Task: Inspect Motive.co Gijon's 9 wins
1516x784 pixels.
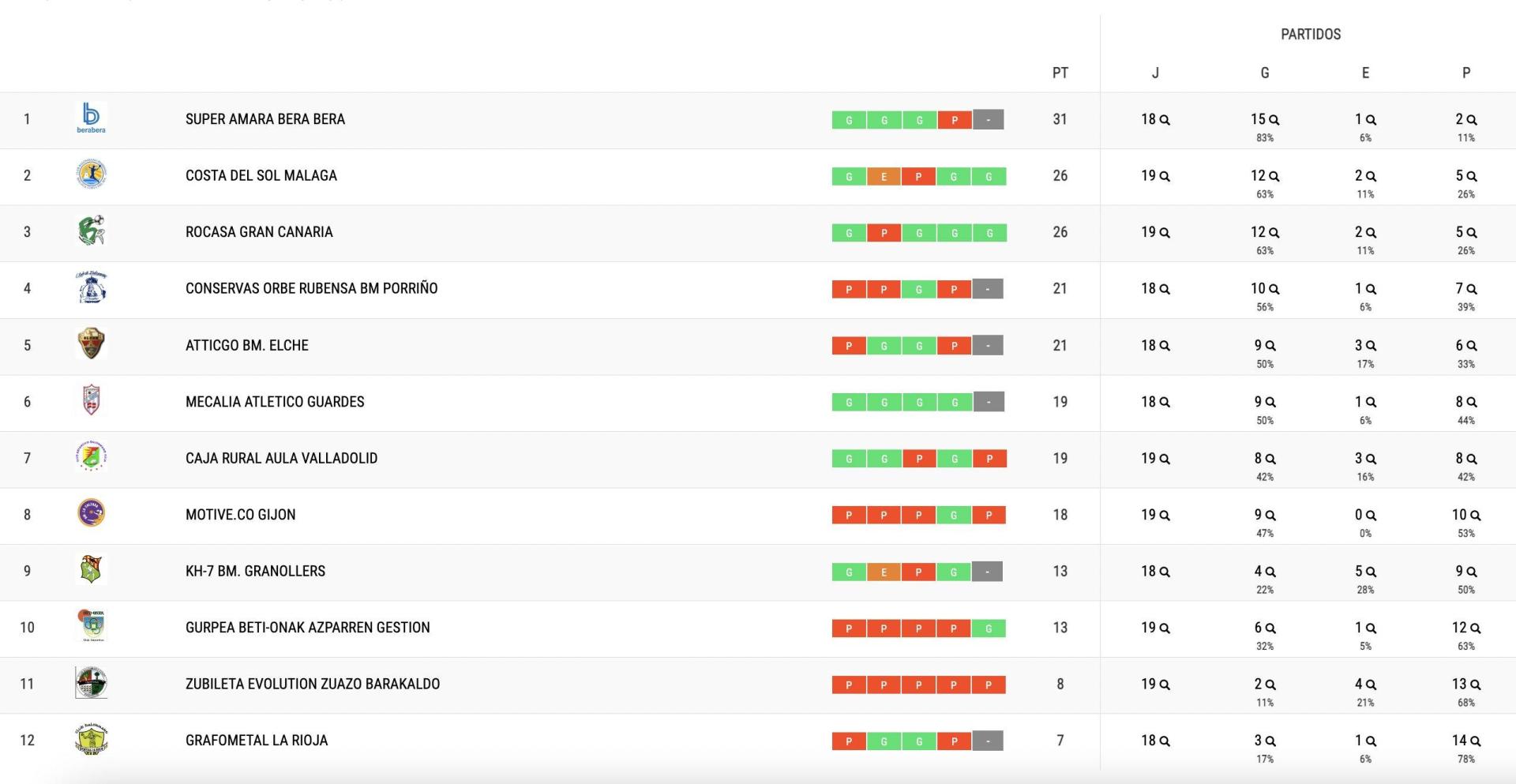Action: (x=1265, y=515)
